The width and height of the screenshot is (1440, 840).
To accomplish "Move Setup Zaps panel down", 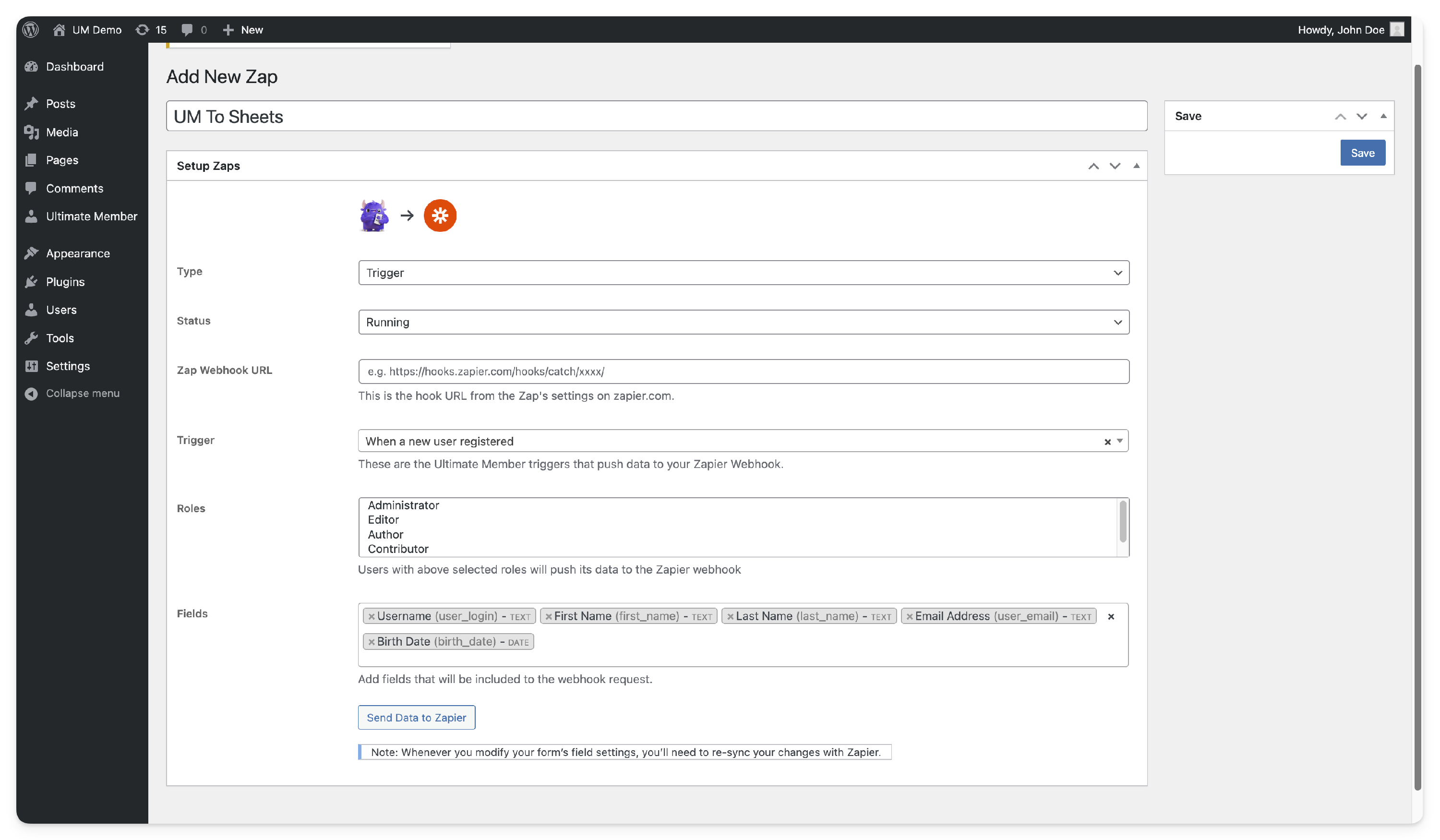I will pyautogui.click(x=1115, y=166).
